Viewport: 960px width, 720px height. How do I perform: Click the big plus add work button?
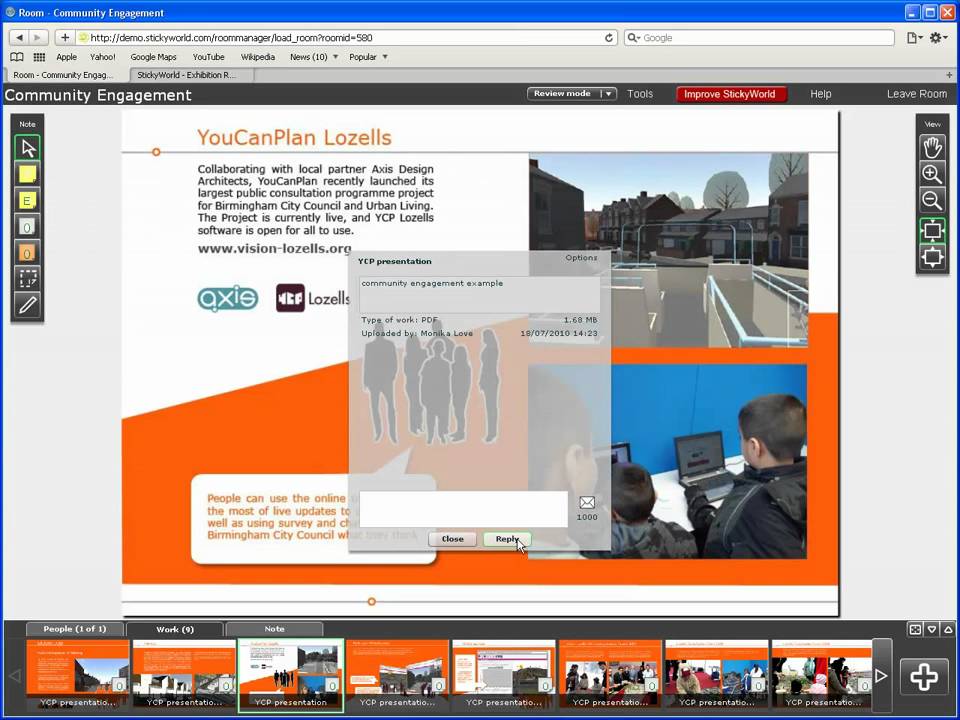point(923,676)
